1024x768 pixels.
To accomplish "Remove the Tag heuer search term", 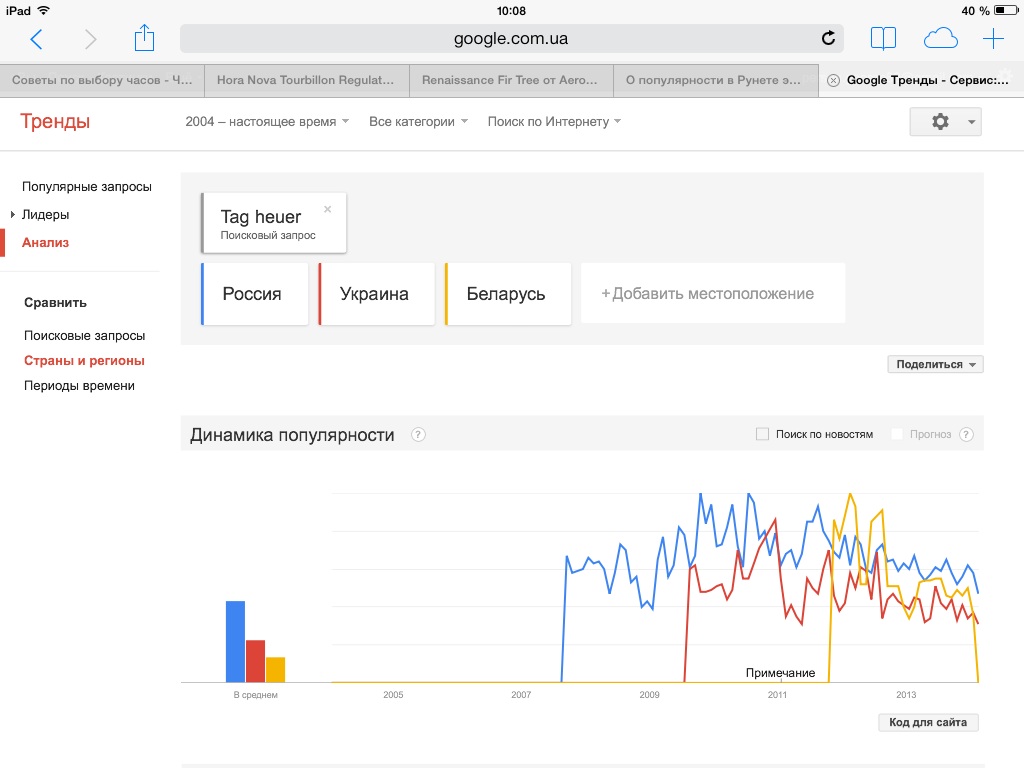I will point(327,210).
